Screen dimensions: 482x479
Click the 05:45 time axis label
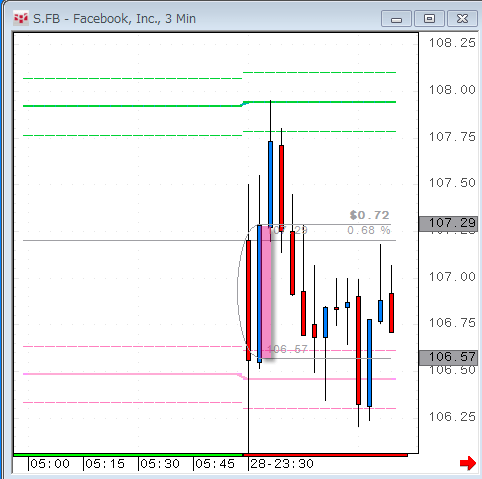tap(215, 464)
